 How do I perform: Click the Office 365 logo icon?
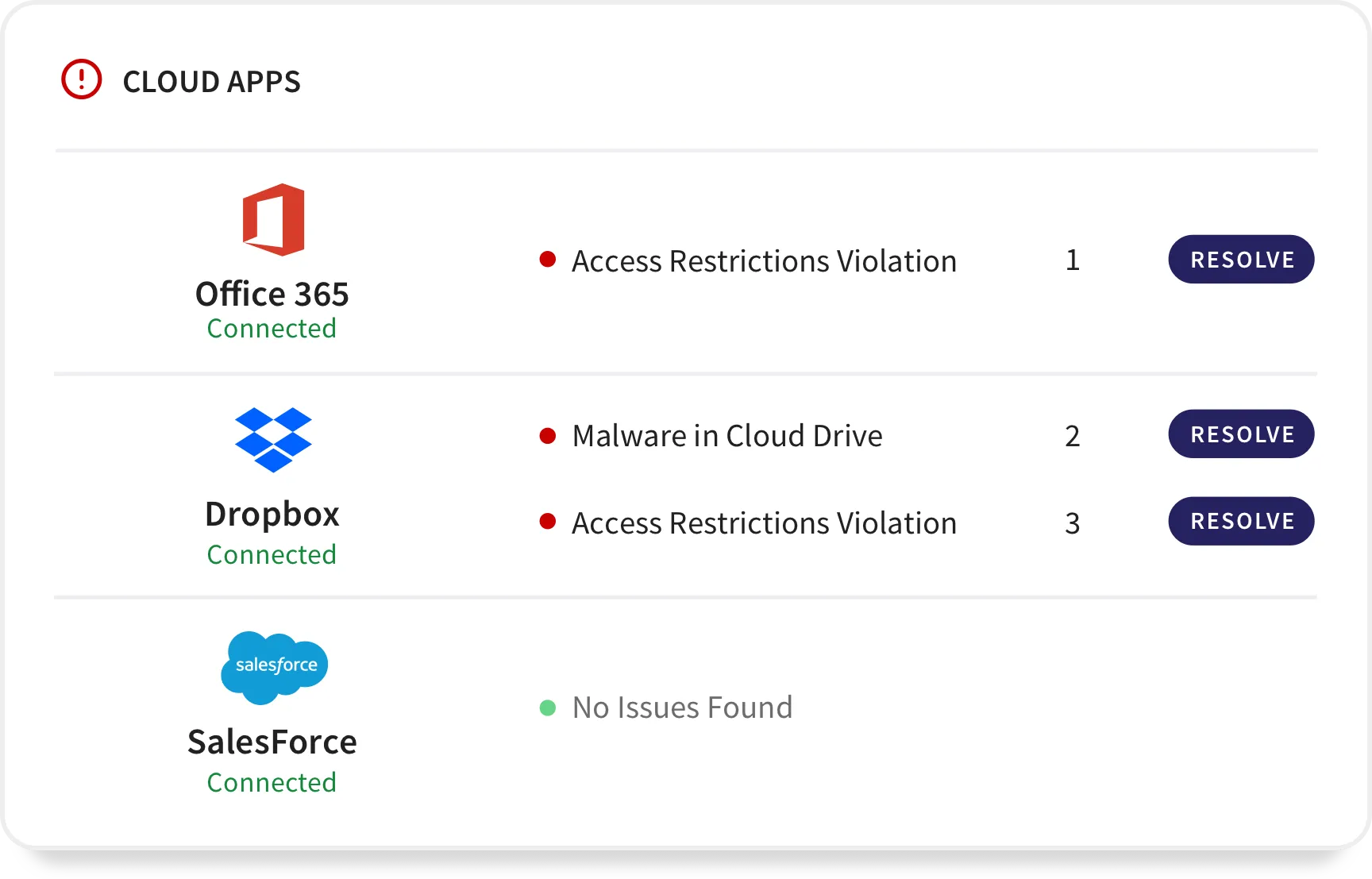tap(273, 219)
